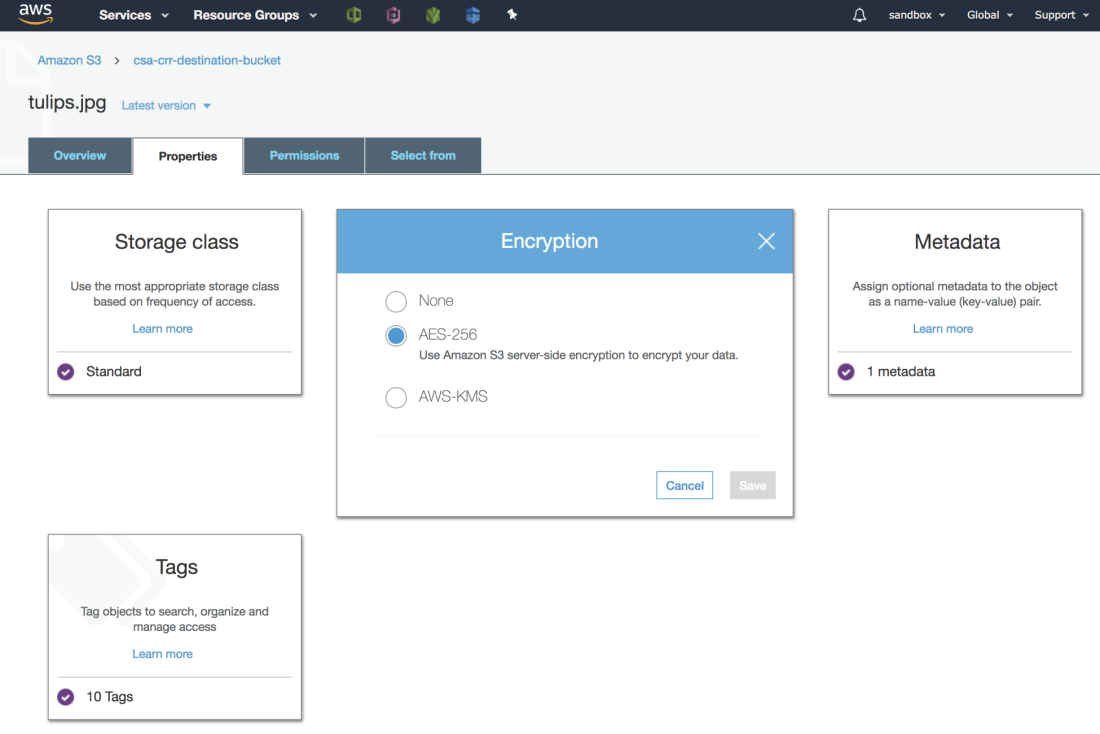This screenshot has width=1100, height=734.
Task: Open the Global region dropdown
Action: click(x=989, y=15)
